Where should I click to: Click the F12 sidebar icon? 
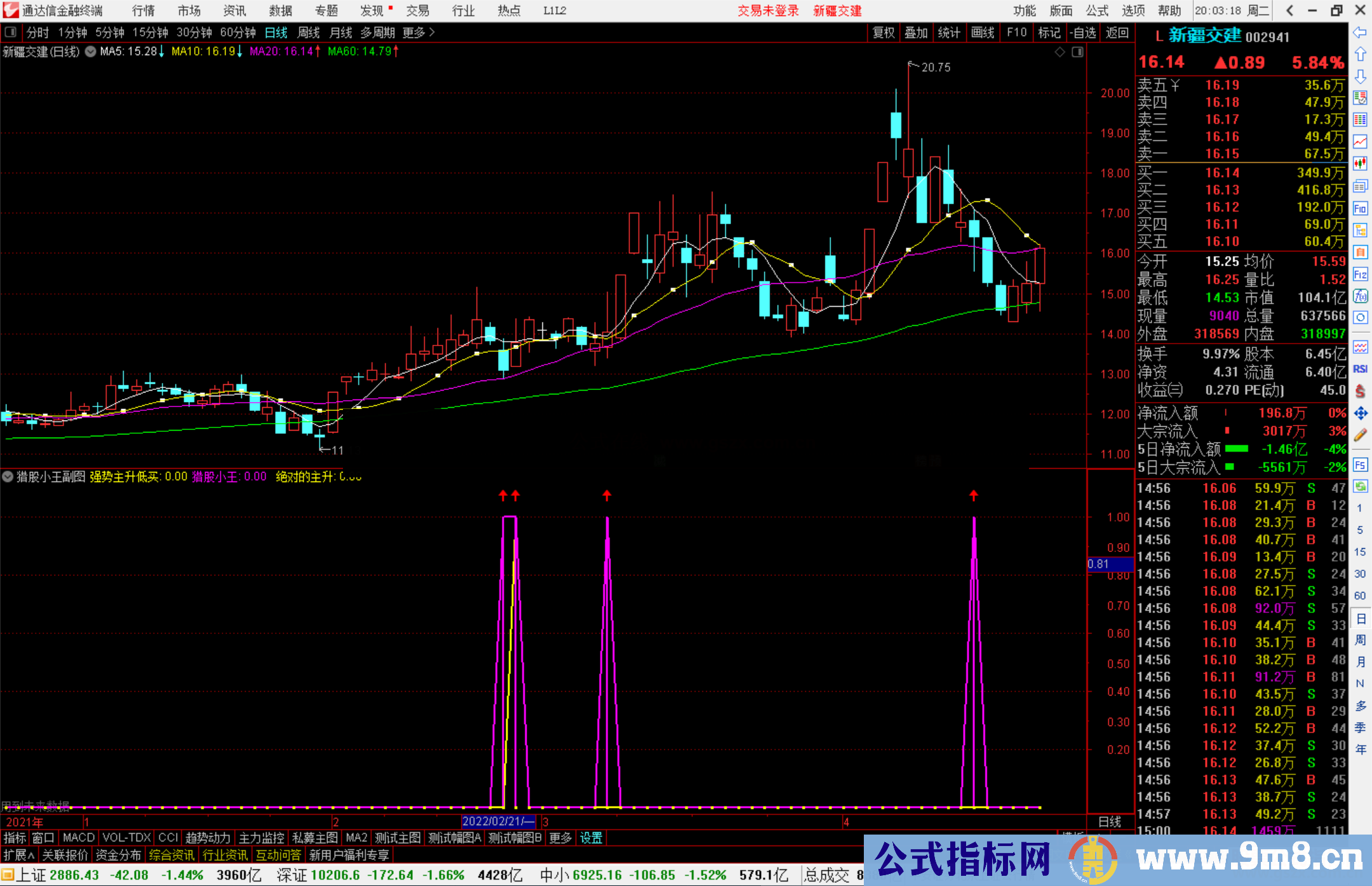[x=1360, y=274]
